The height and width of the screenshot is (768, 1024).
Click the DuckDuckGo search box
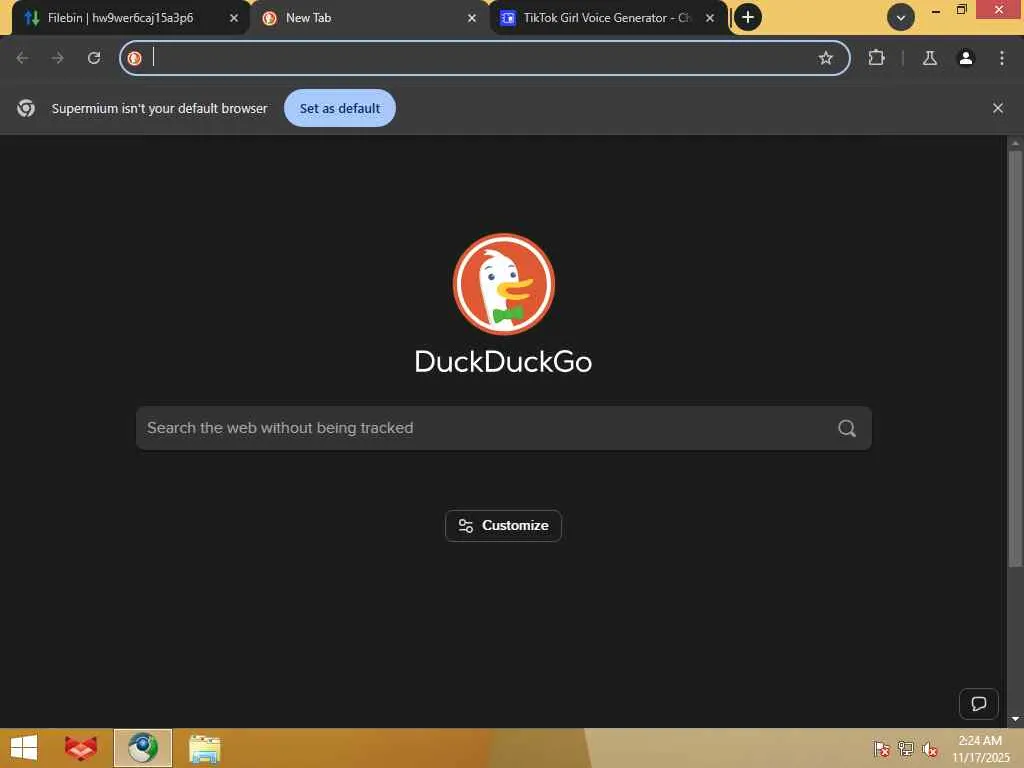(x=504, y=428)
